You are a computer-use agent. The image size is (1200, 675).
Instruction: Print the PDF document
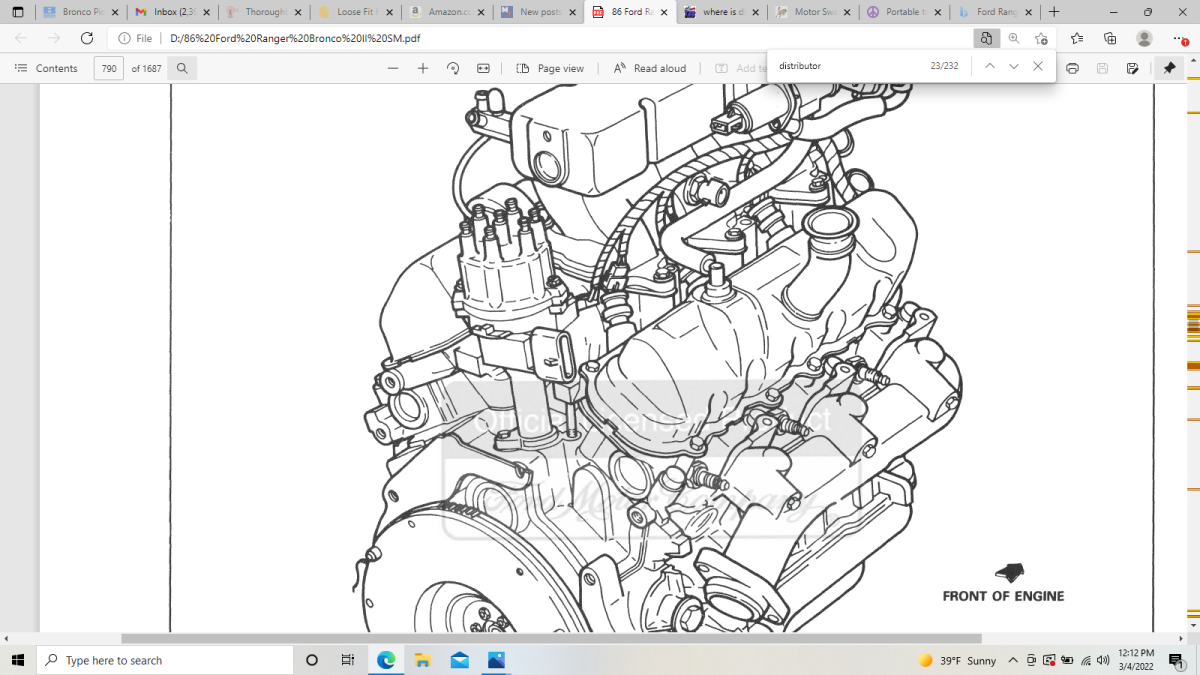[1072, 68]
